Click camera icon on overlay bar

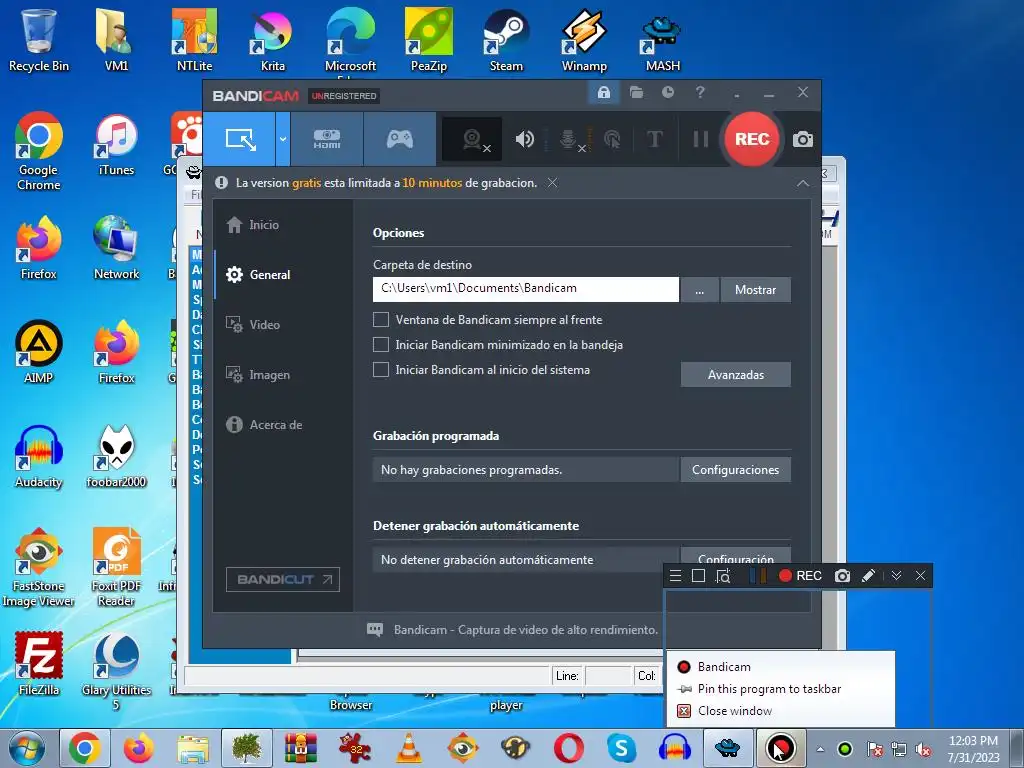coord(842,575)
